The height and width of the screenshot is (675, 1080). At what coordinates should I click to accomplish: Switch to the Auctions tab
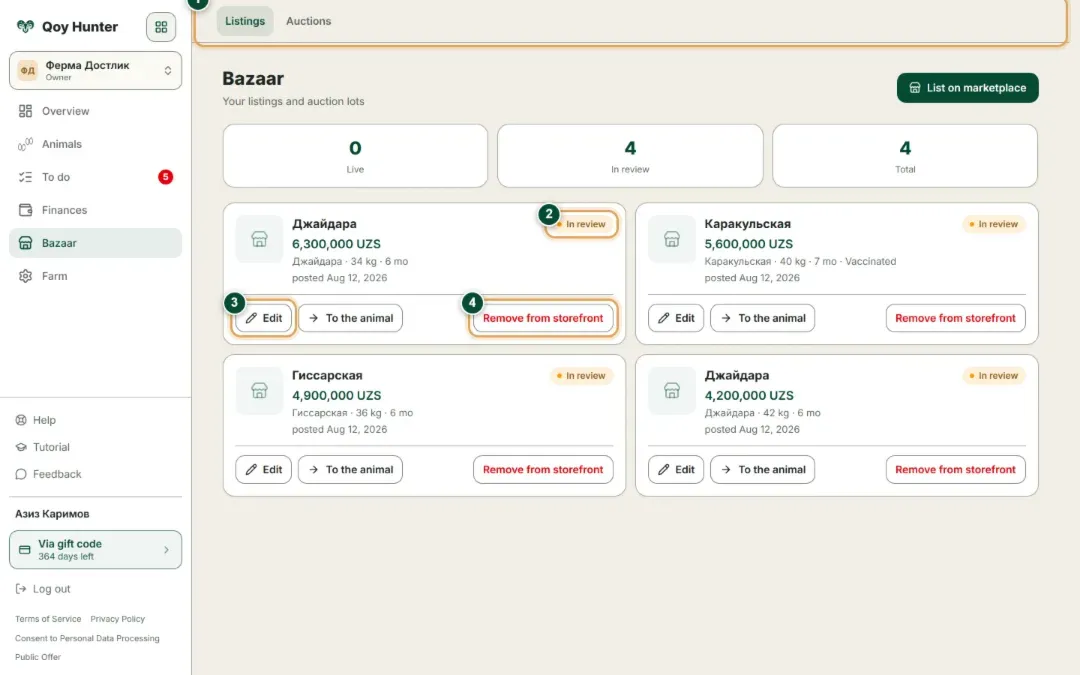click(x=309, y=21)
